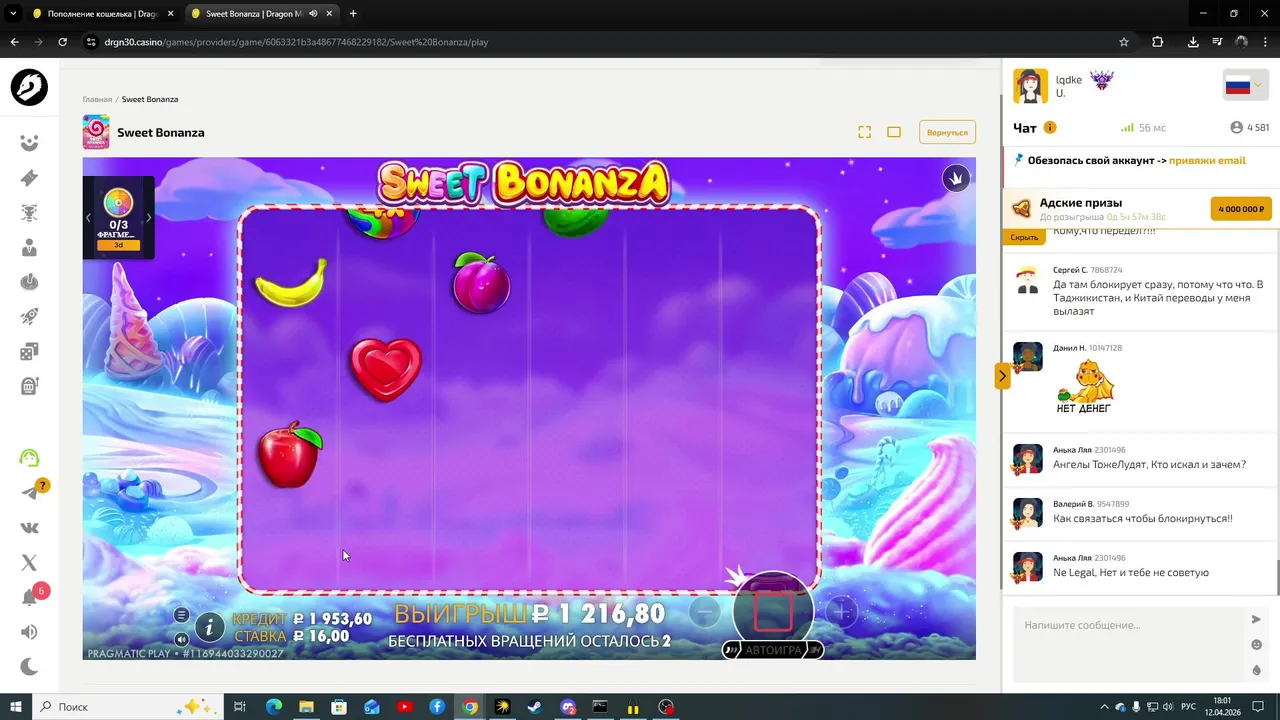The width and height of the screenshot is (1280, 720).
Task: Click the flame icon below emoji button
Action: pos(1257,670)
